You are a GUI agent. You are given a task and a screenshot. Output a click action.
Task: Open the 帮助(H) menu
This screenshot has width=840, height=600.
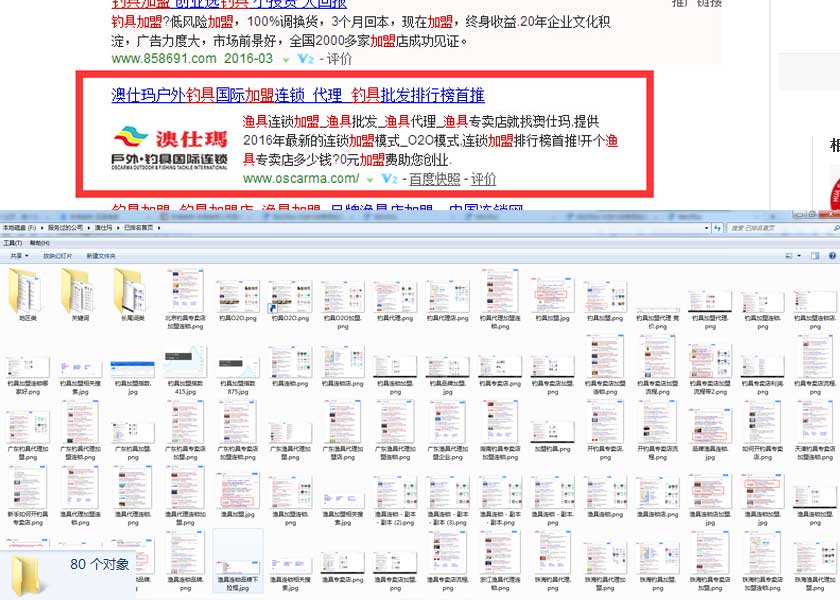[x=40, y=243]
